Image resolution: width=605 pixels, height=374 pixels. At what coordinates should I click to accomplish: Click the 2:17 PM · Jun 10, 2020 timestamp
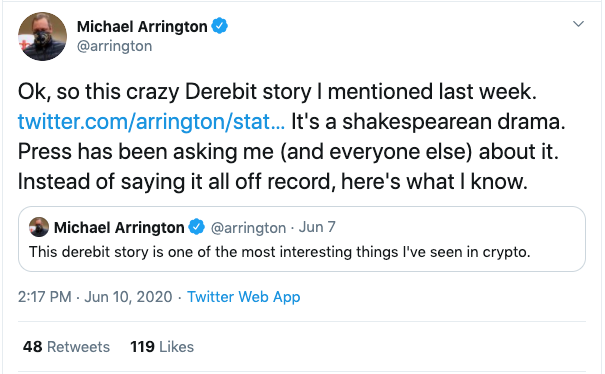95,297
